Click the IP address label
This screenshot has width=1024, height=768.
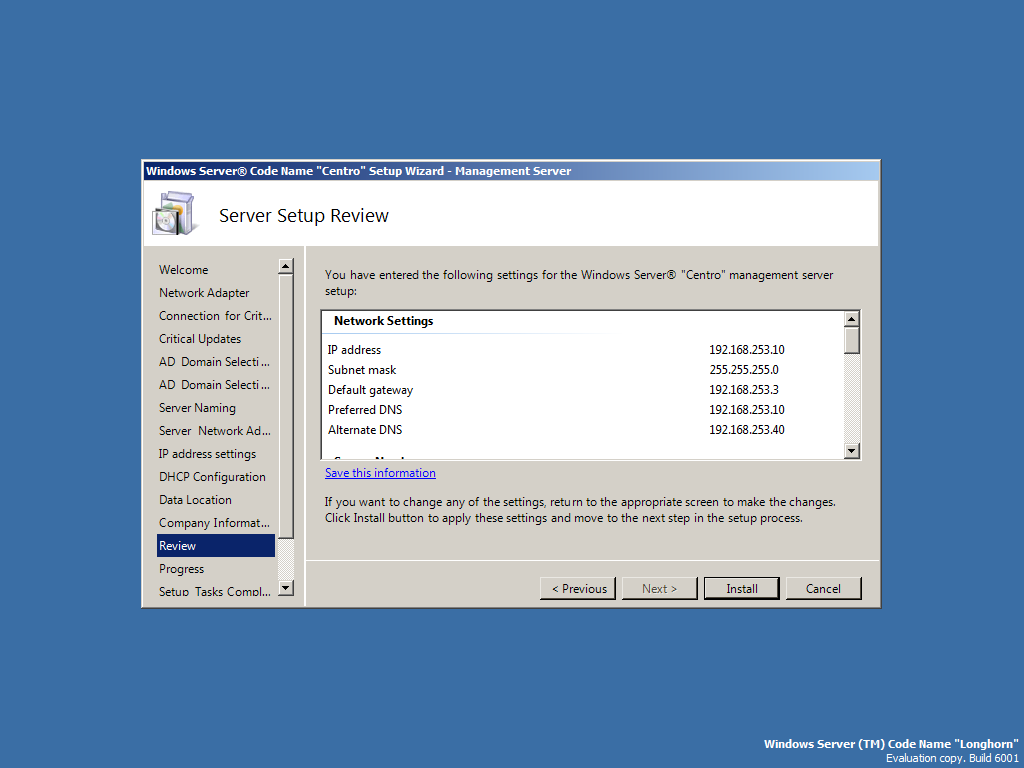pos(354,349)
